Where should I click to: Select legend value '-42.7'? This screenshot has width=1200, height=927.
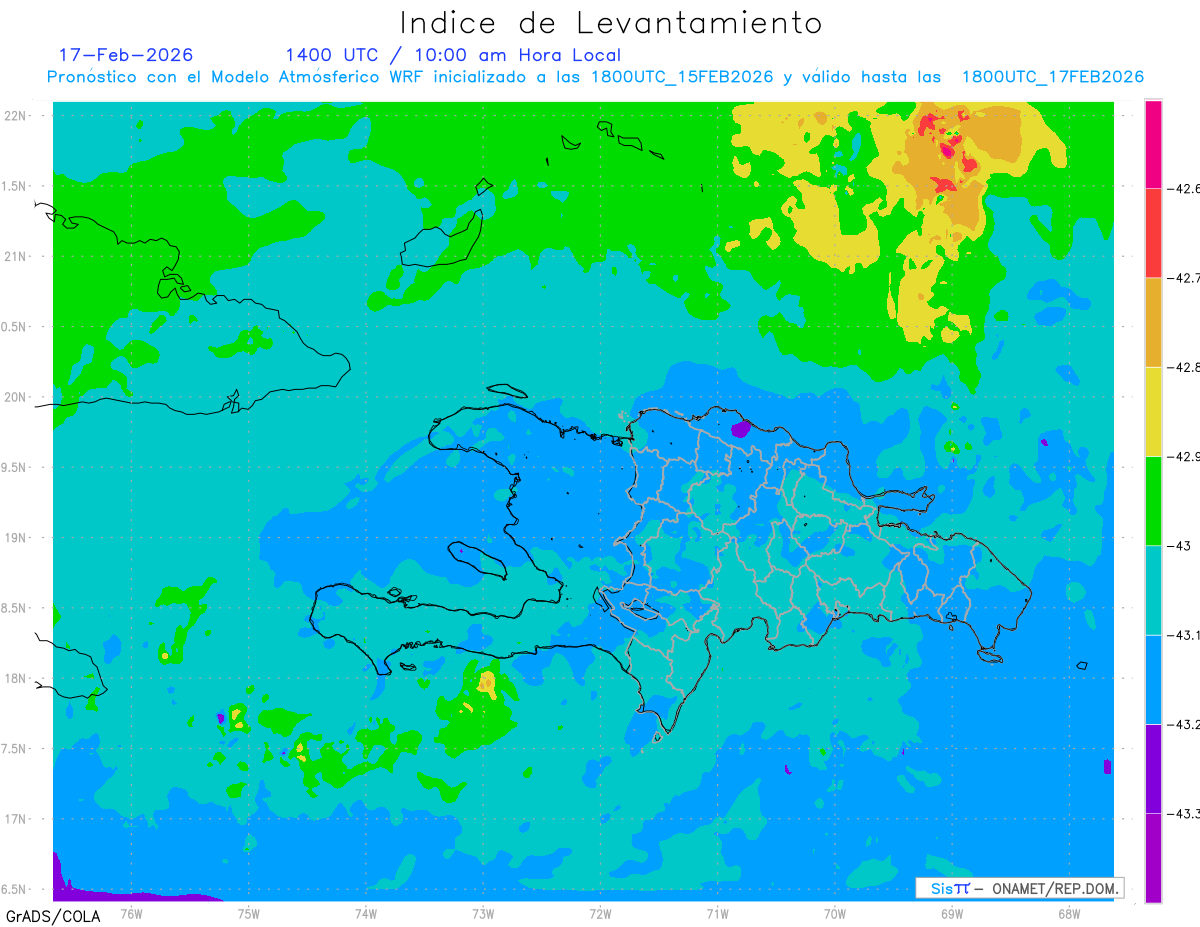point(1183,277)
